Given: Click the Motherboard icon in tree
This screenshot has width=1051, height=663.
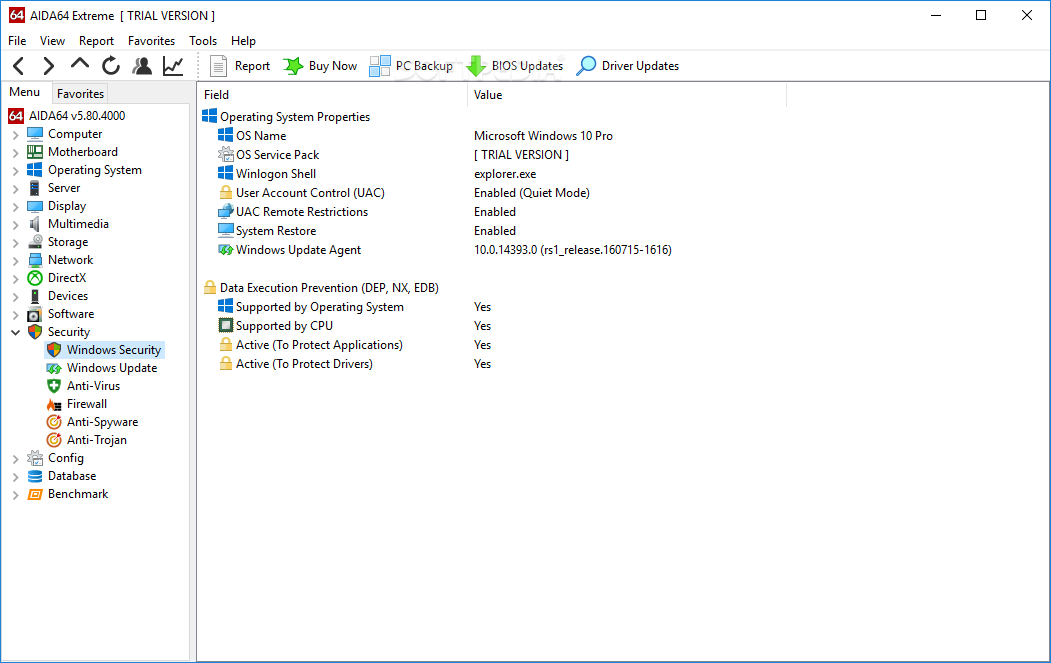Looking at the screenshot, I should pyautogui.click(x=35, y=152).
